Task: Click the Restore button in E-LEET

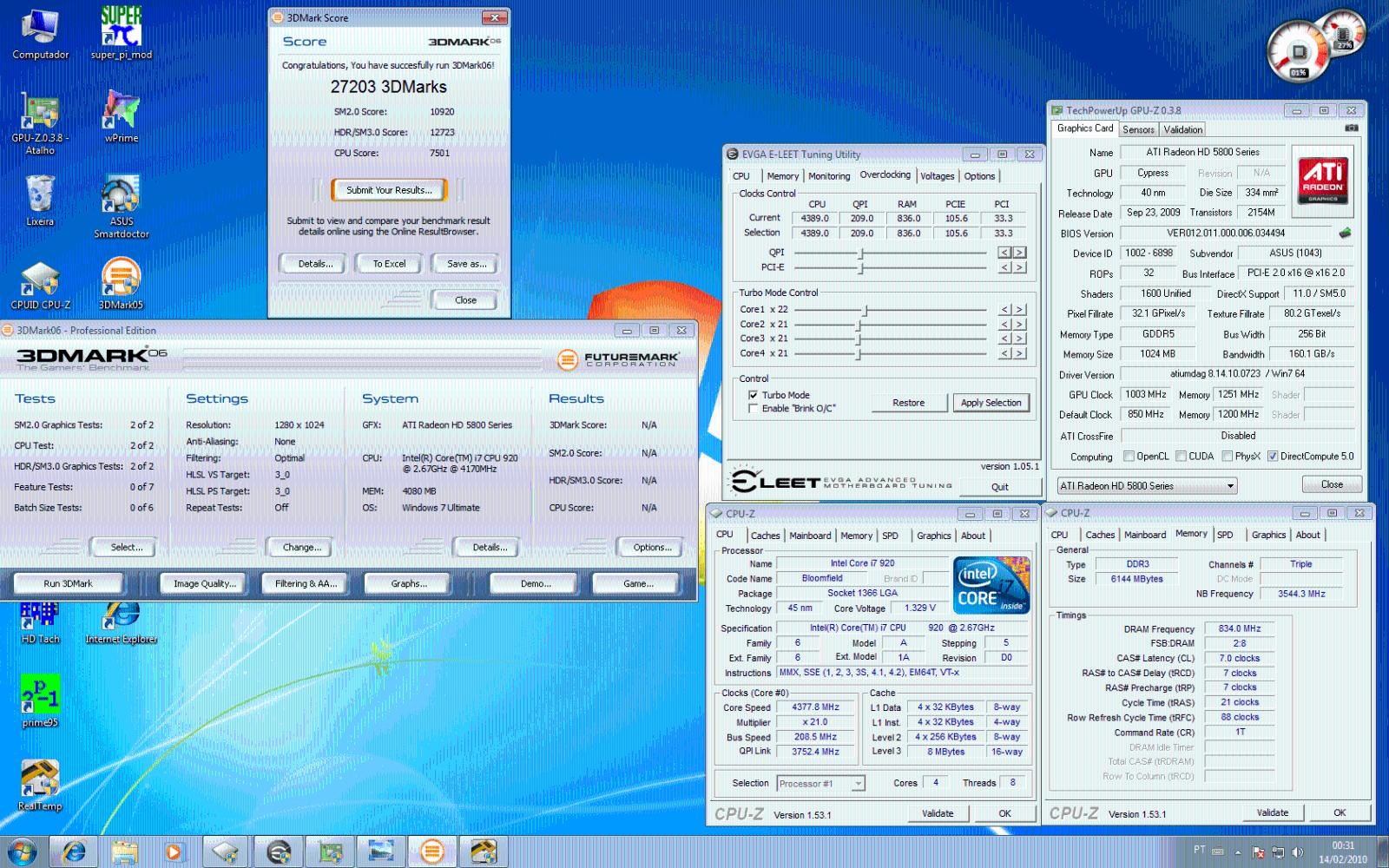Action: coord(908,403)
